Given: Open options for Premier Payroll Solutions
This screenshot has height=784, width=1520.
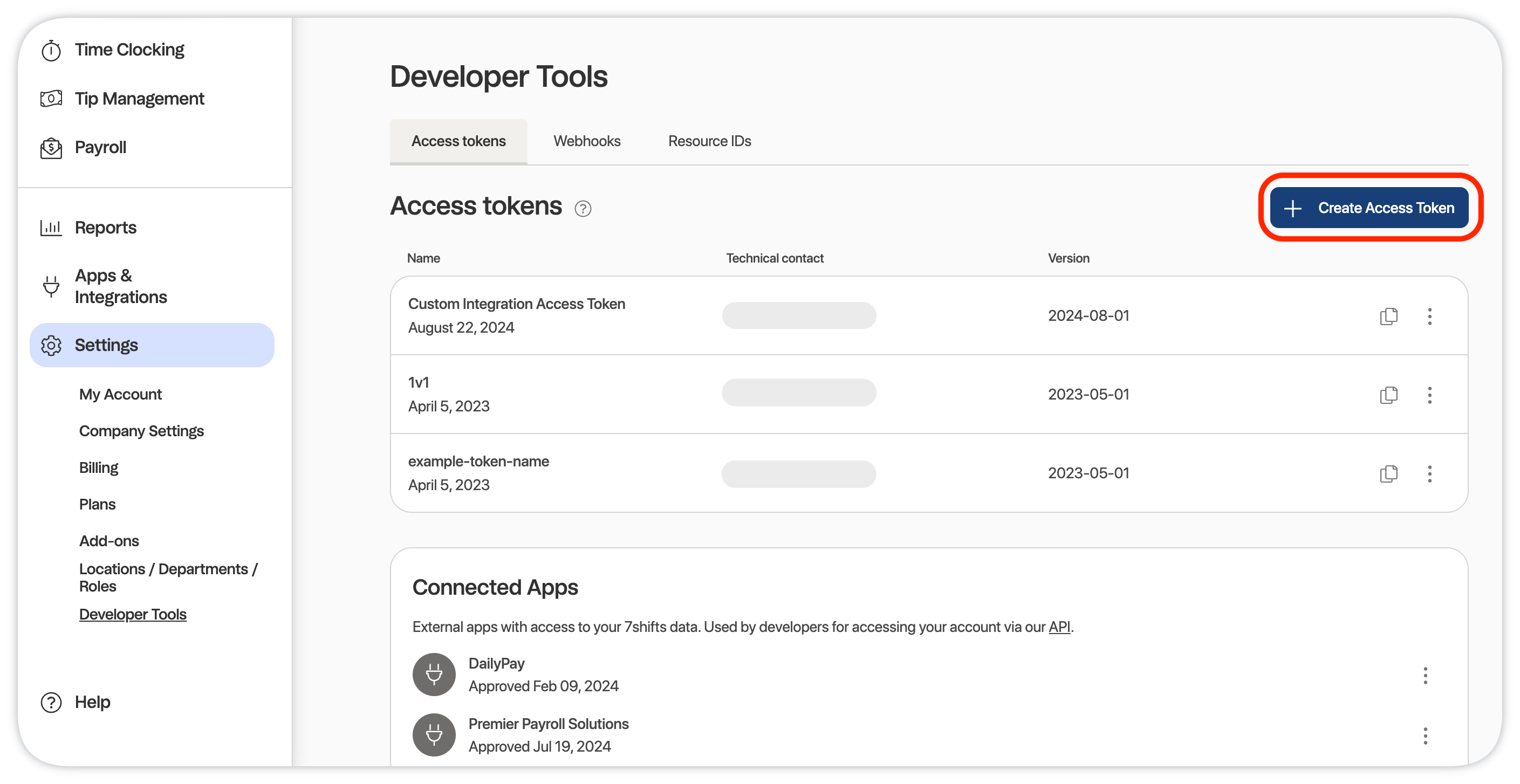Looking at the screenshot, I should (x=1425, y=735).
